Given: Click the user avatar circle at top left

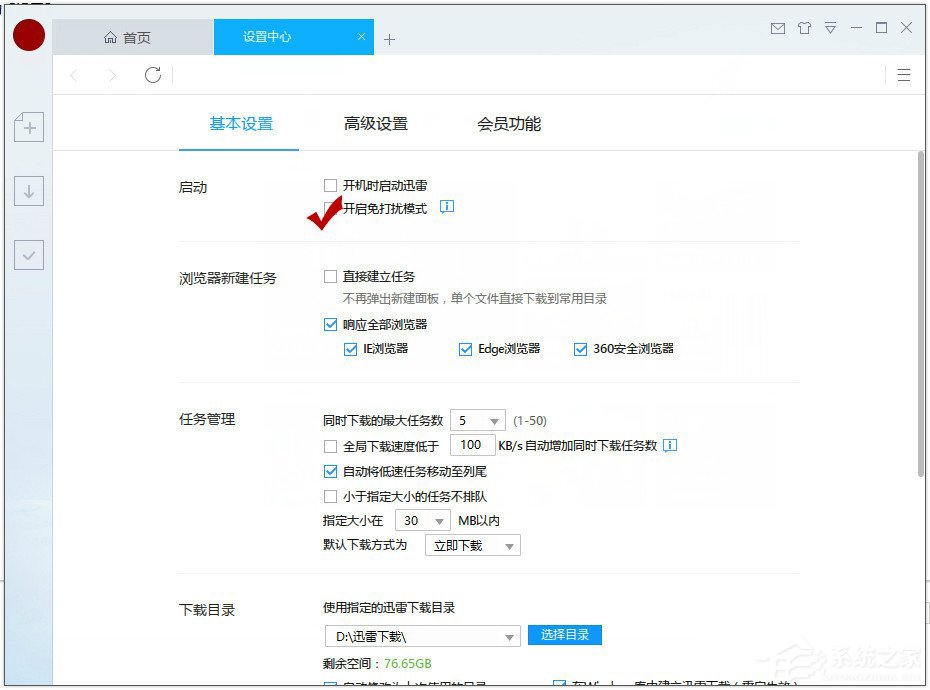Looking at the screenshot, I should click(28, 34).
